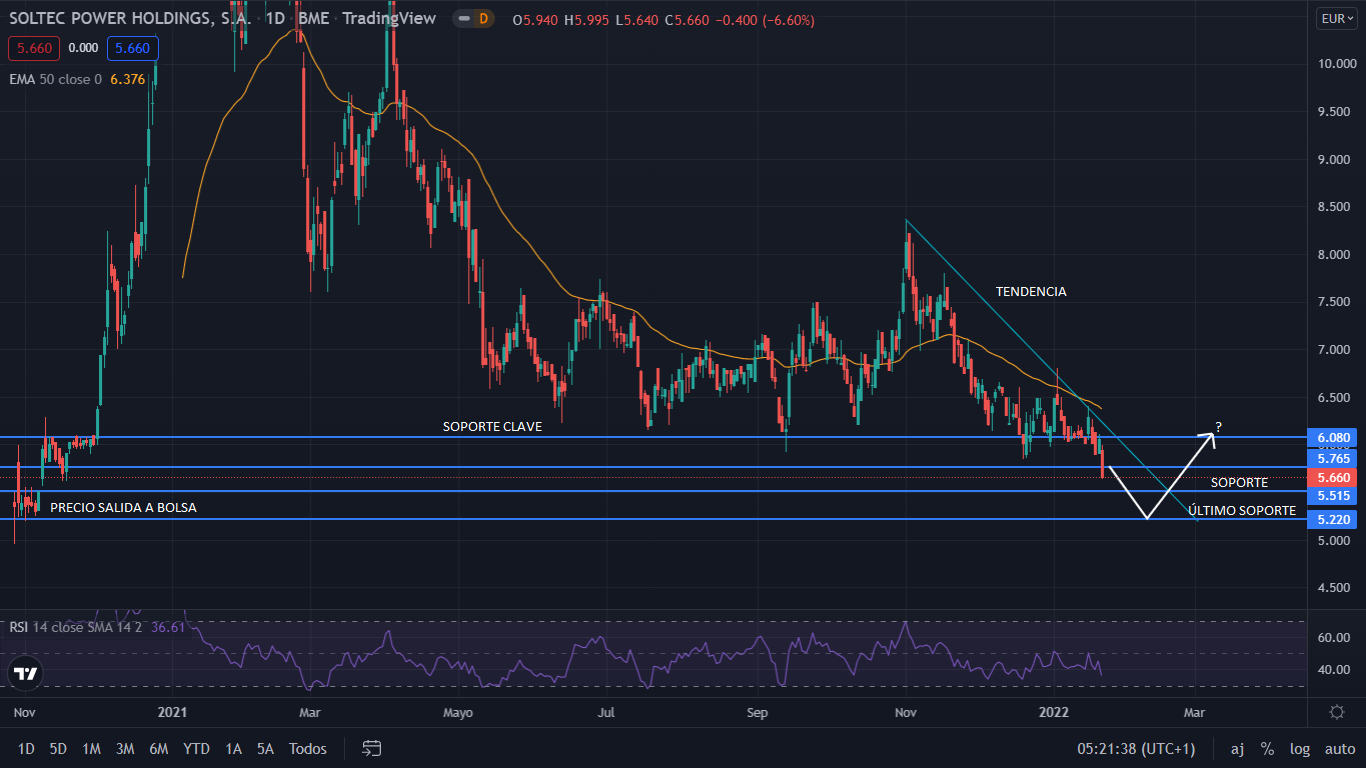Click the blue 5.660 buy price box
Image resolution: width=1366 pixels, height=768 pixels.
[x=132, y=48]
